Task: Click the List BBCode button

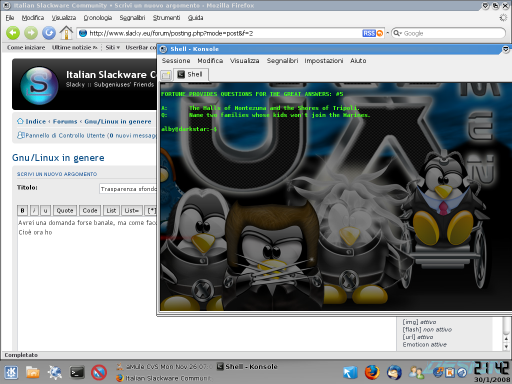Action: (111, 211)
